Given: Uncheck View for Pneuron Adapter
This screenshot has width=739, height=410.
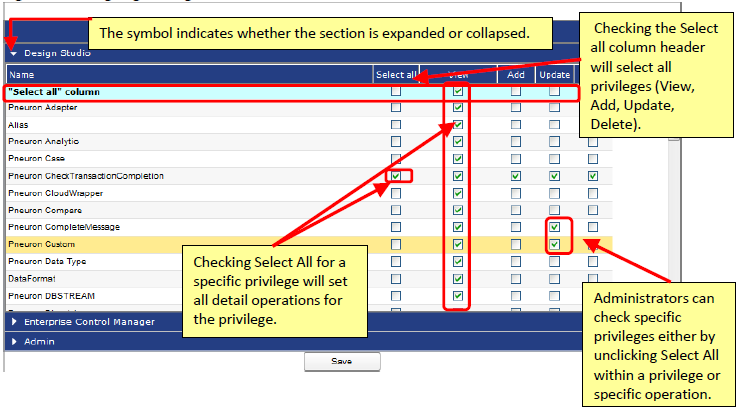Looking at the screenshot, I should pyautogui.click(x=458, y=107).
